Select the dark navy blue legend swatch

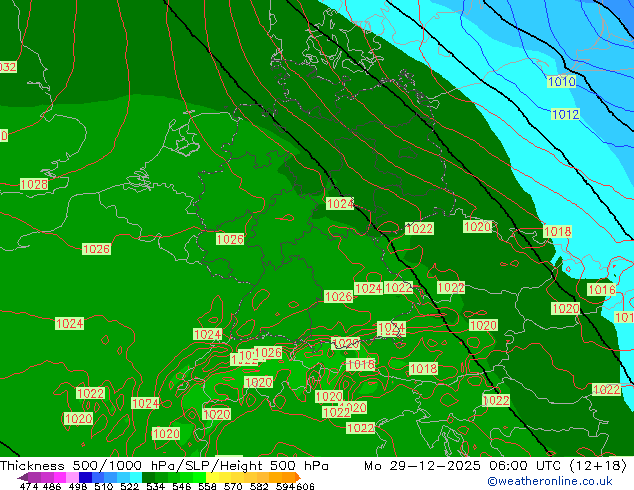tap(85, 477)
